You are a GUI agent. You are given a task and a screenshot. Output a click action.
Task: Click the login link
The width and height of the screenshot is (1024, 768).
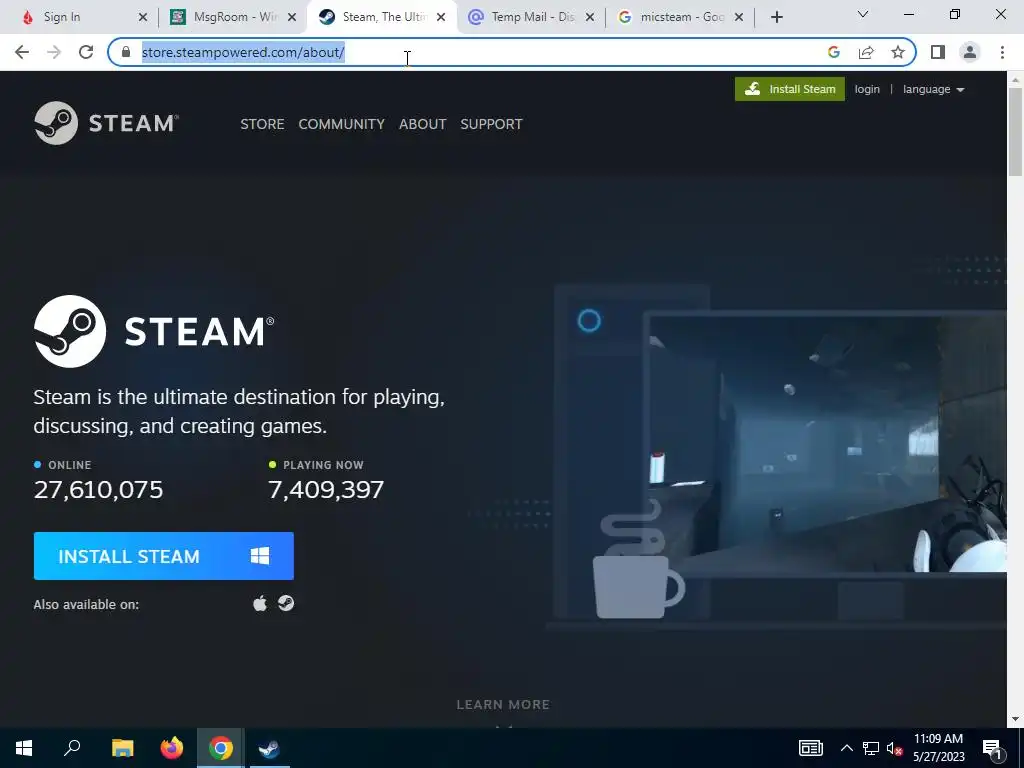tap(867, 89)
